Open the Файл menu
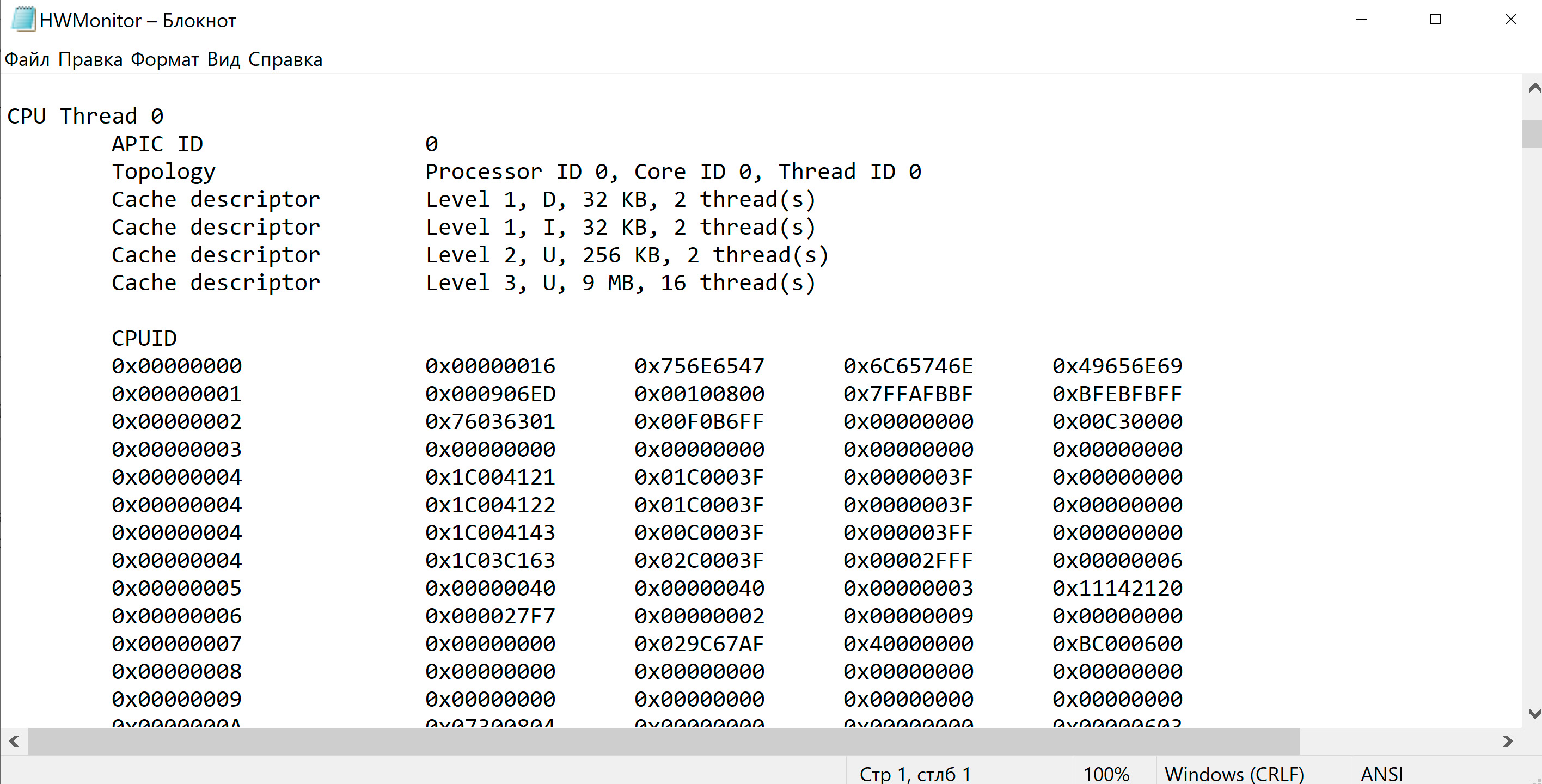The height and width of the screenshot is (784, 1542). coord(27,59)
